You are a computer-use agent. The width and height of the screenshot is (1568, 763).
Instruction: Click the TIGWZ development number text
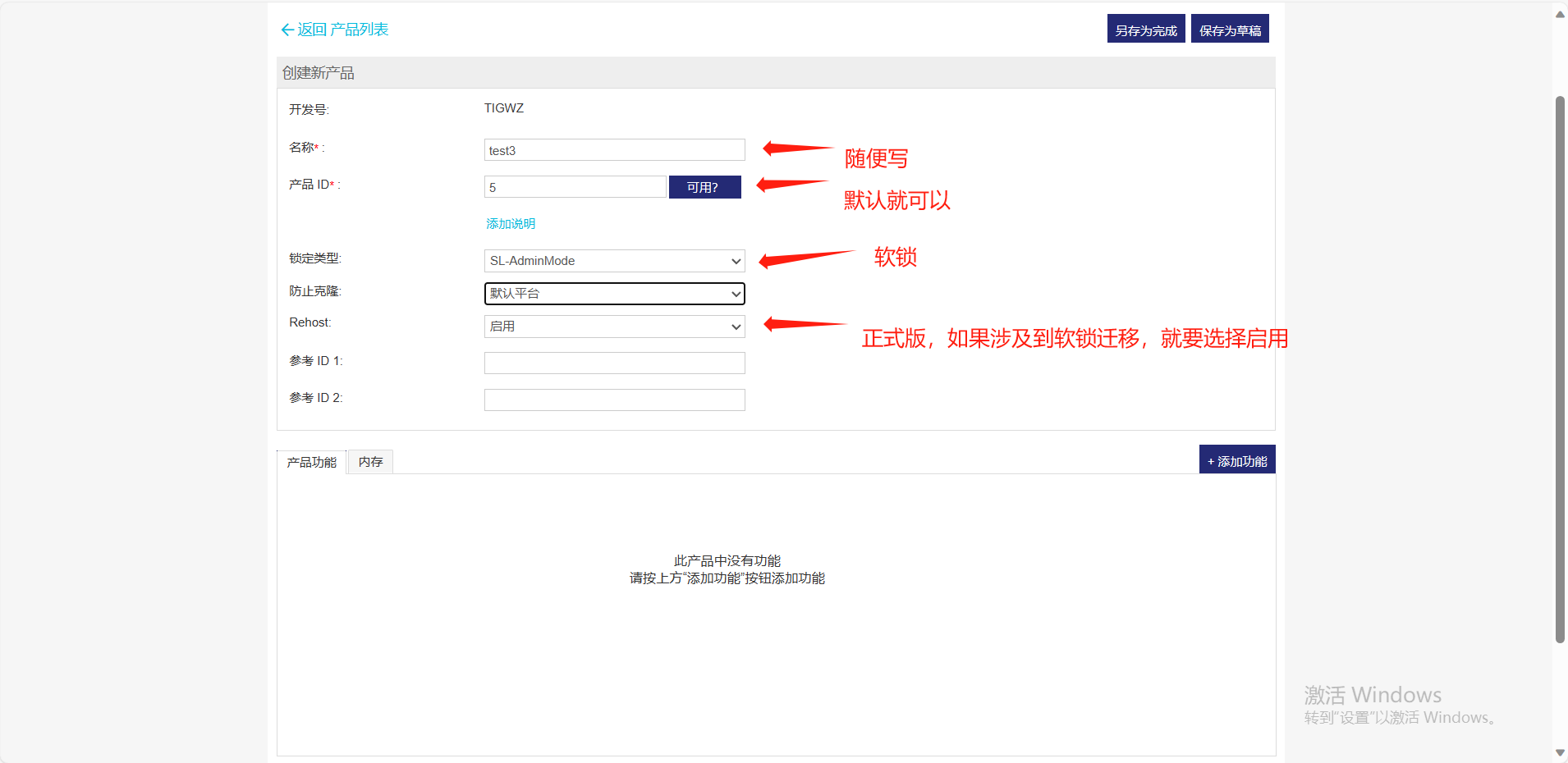(x=504, y=108)
